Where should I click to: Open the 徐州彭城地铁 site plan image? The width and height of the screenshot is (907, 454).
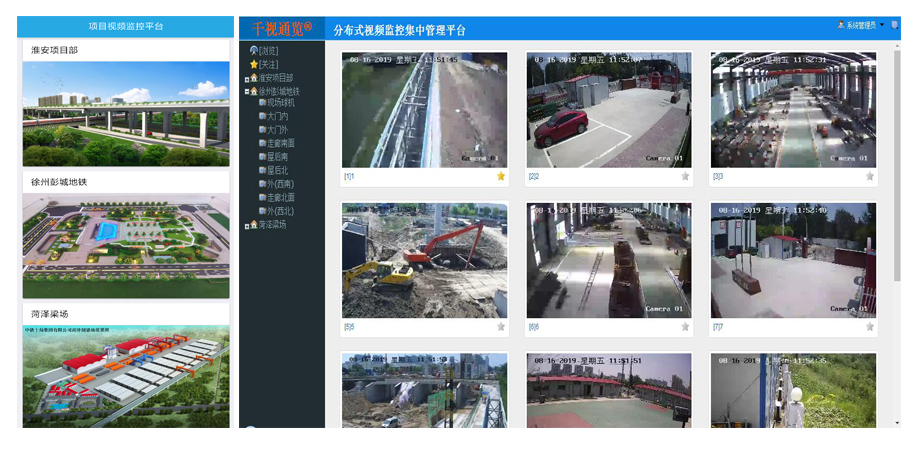click(x=126, y=246)
